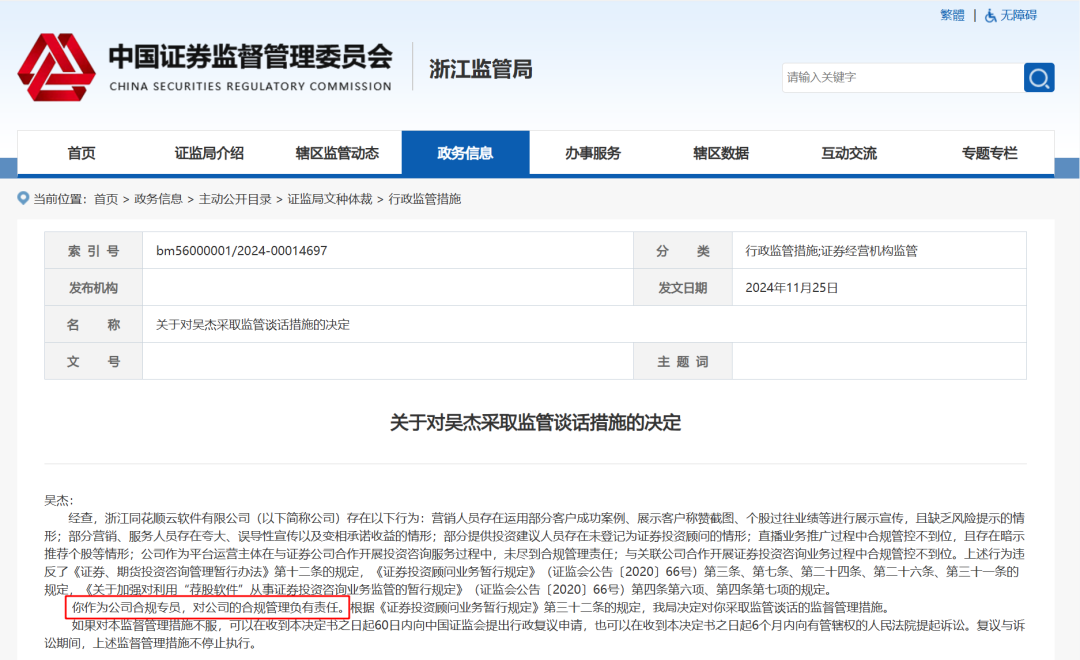1080x660 pixels.
Task: Click the CSRC red logo
Action: pyautogui.click(x=56, y=67)
